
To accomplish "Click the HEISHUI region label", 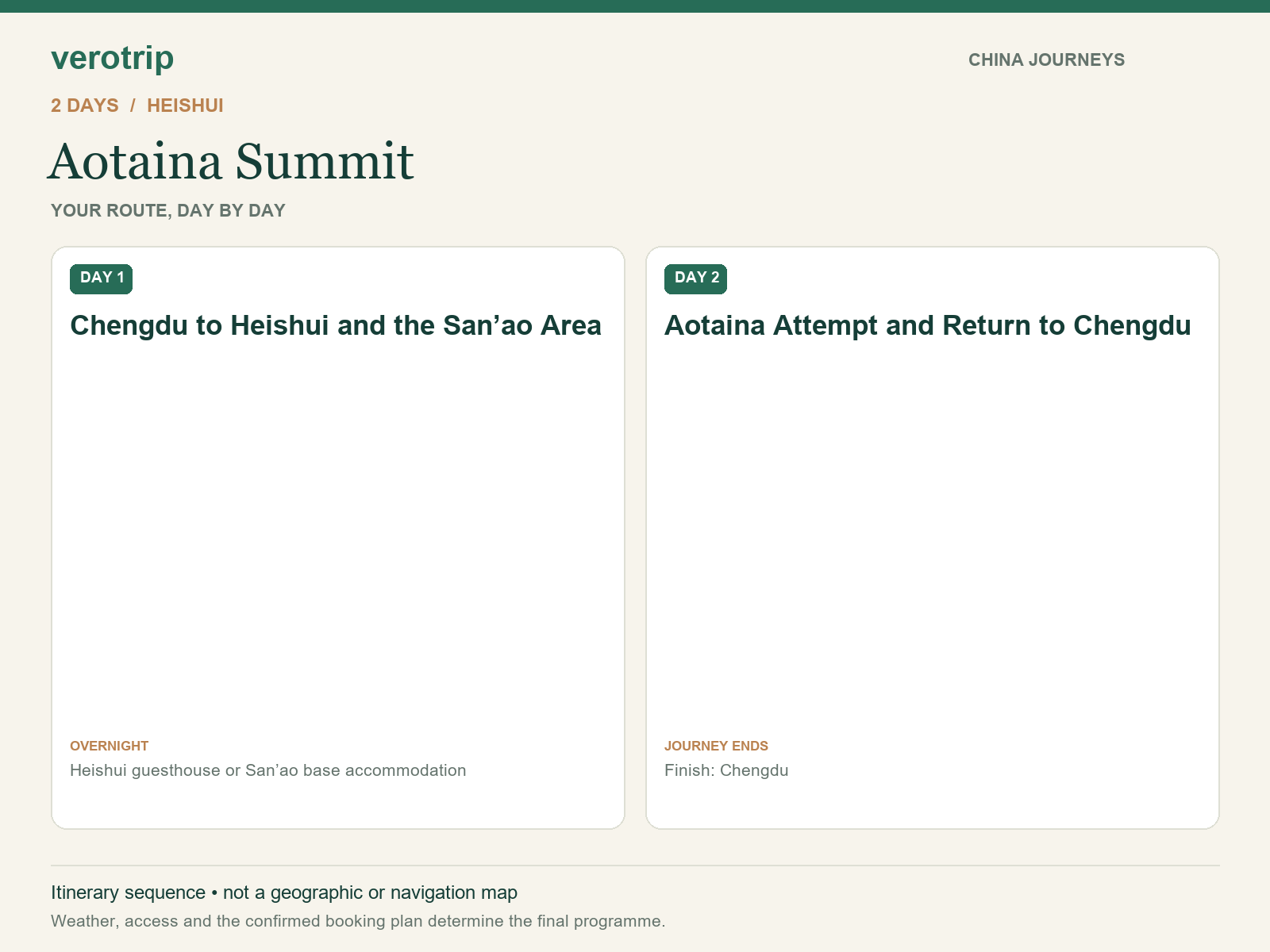I will 185,106.
